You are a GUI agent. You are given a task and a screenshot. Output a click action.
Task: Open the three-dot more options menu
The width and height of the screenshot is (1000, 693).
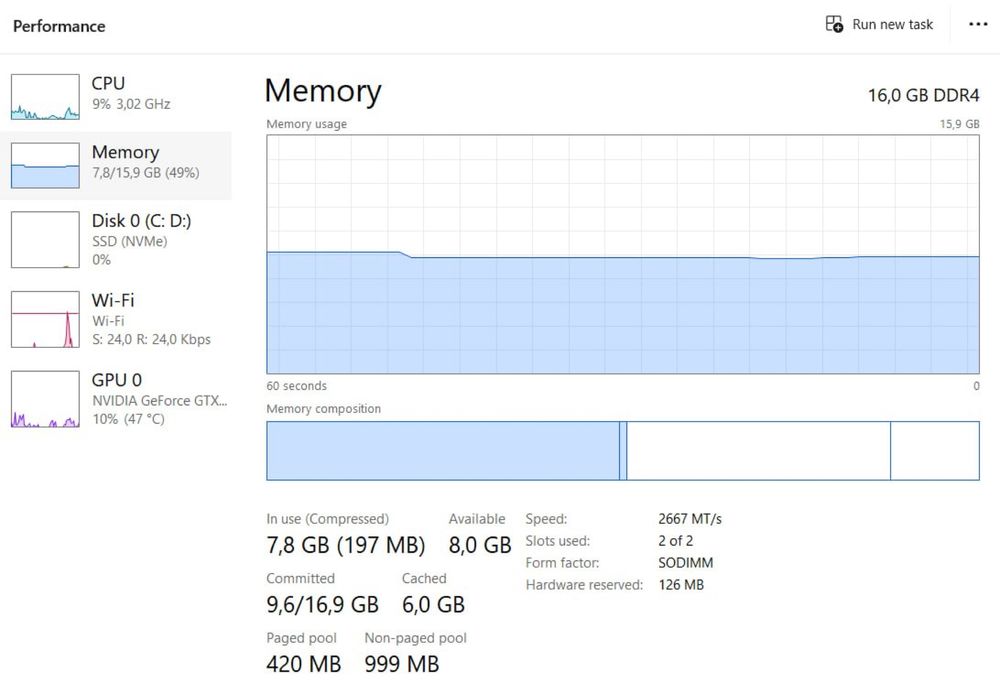coord(978,24)
